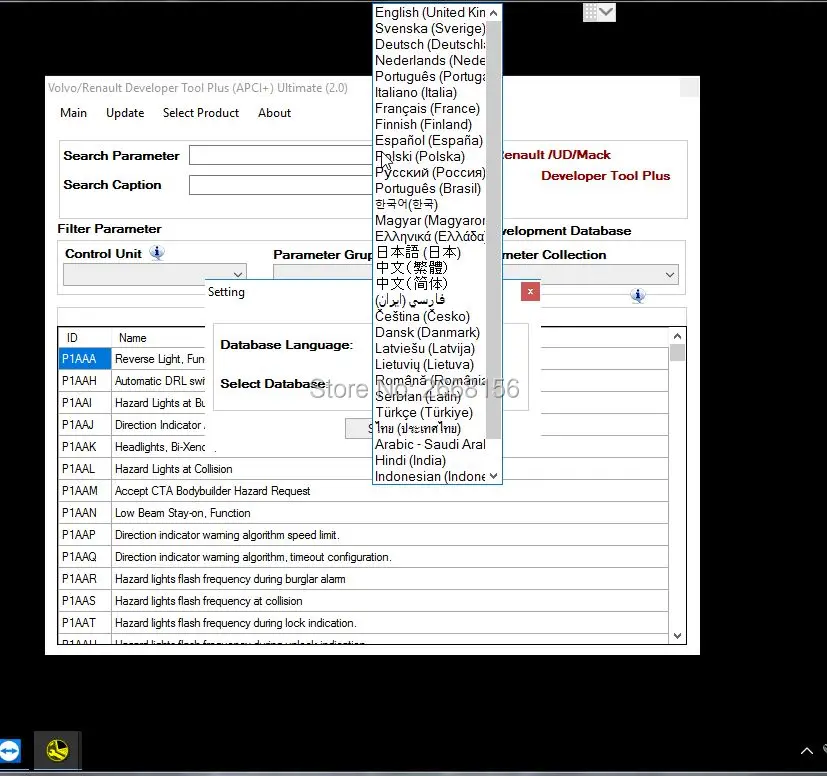Open the Select Product menu

201,113
